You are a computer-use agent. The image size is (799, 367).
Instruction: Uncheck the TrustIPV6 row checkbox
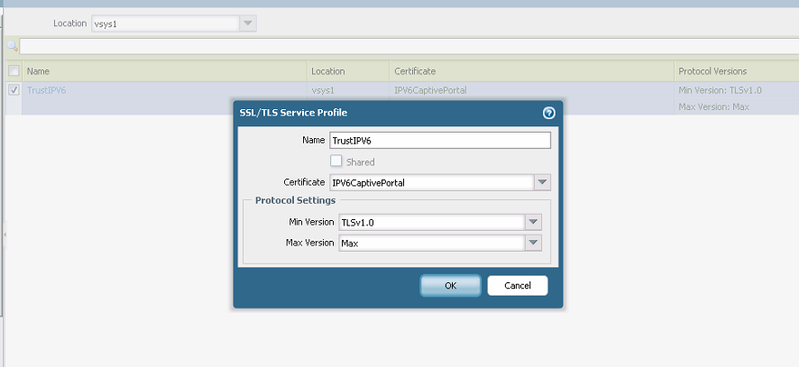pyautogui.click(x=14, y=90)
